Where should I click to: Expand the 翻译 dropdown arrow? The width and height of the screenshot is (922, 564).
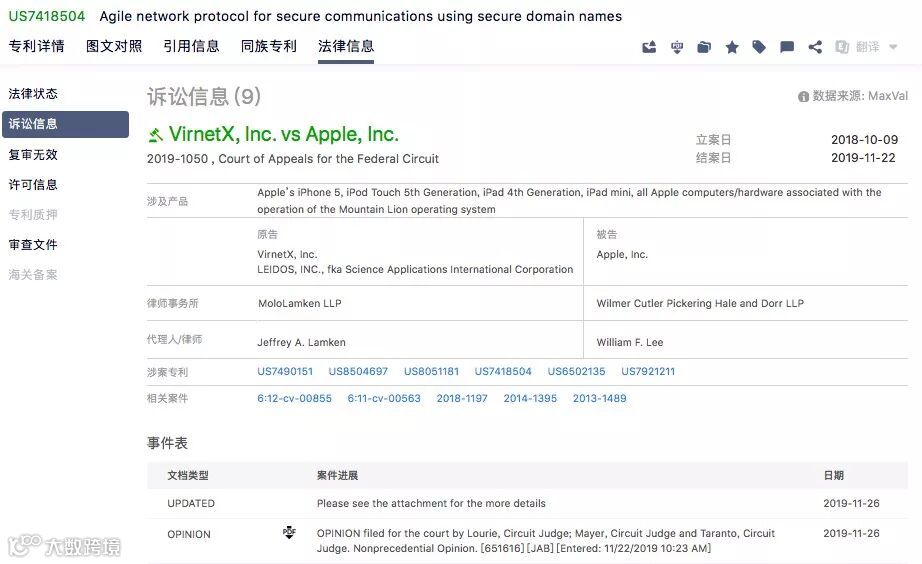[893, 47]
